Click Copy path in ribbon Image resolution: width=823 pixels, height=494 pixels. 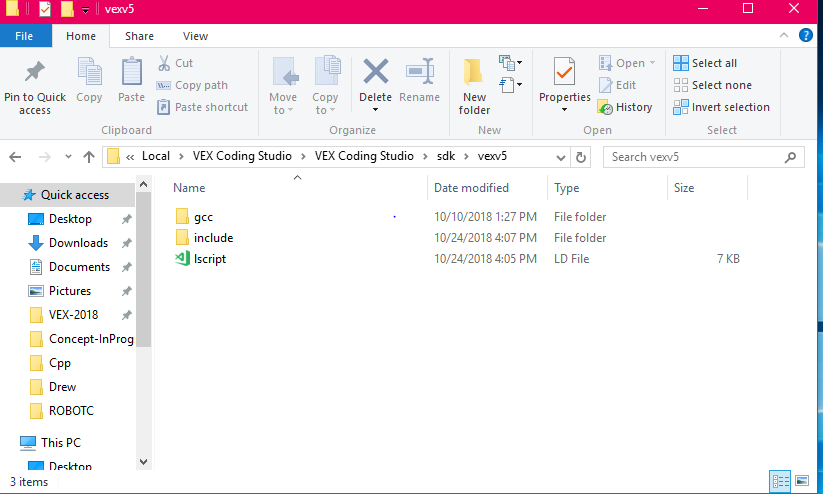click(192, 85)
